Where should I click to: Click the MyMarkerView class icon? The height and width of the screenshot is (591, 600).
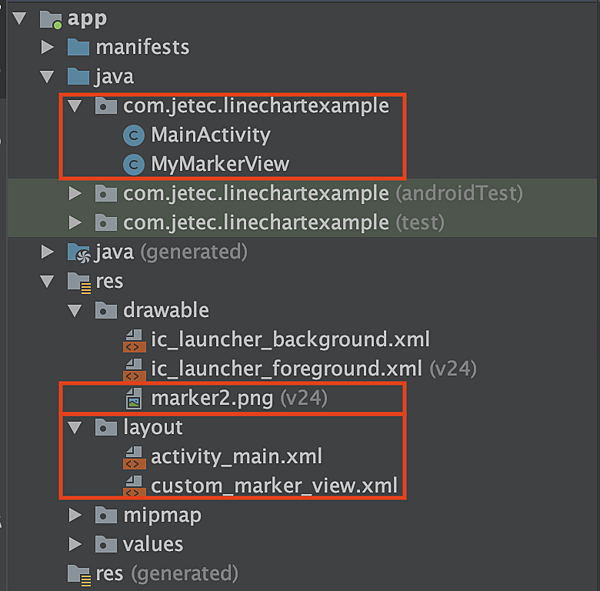point(134,165)
